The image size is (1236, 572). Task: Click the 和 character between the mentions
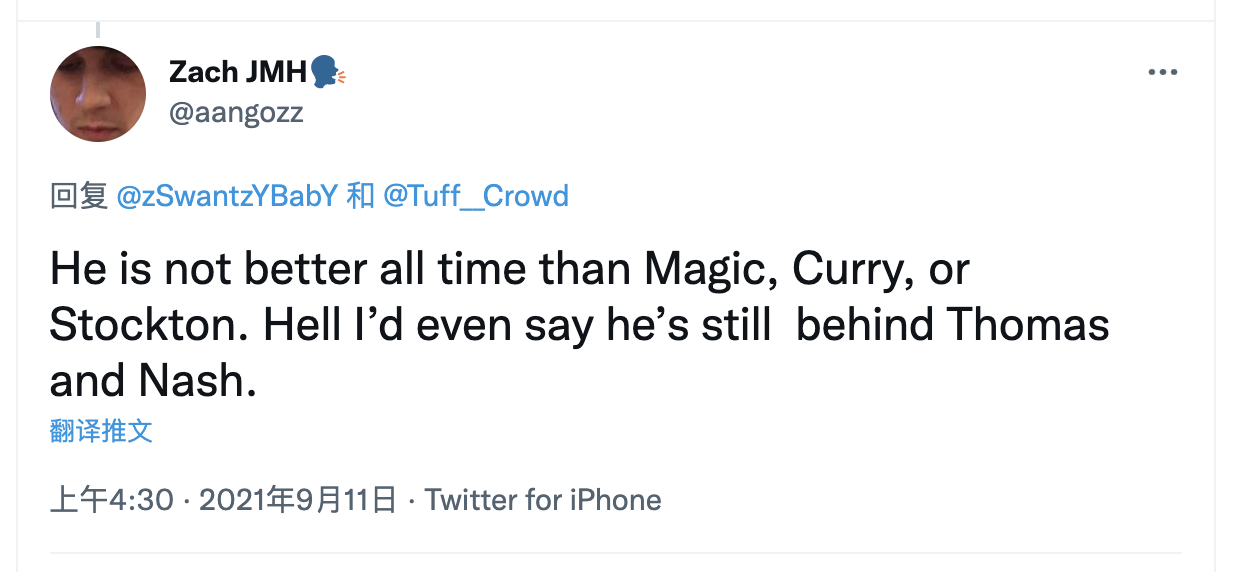point(360,195)
